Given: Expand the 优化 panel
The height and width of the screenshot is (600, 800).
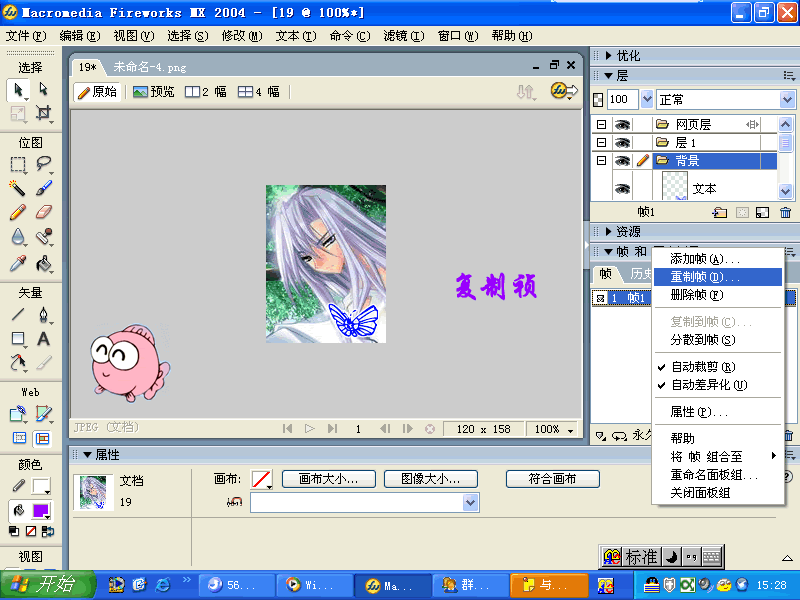Looking at the screenshot, I should (608, 56).
